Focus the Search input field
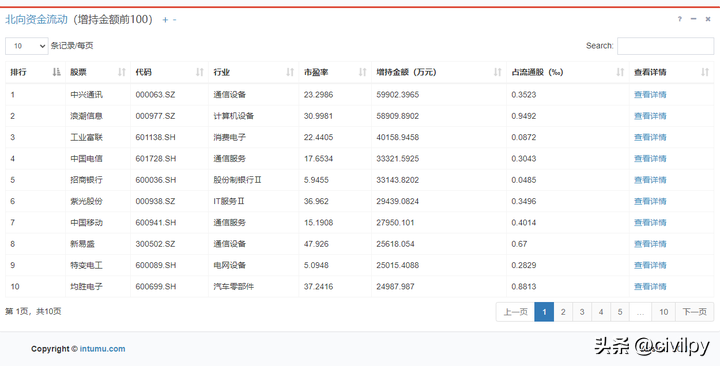This screenshot has height=366, width=720. tap(665, 46)
